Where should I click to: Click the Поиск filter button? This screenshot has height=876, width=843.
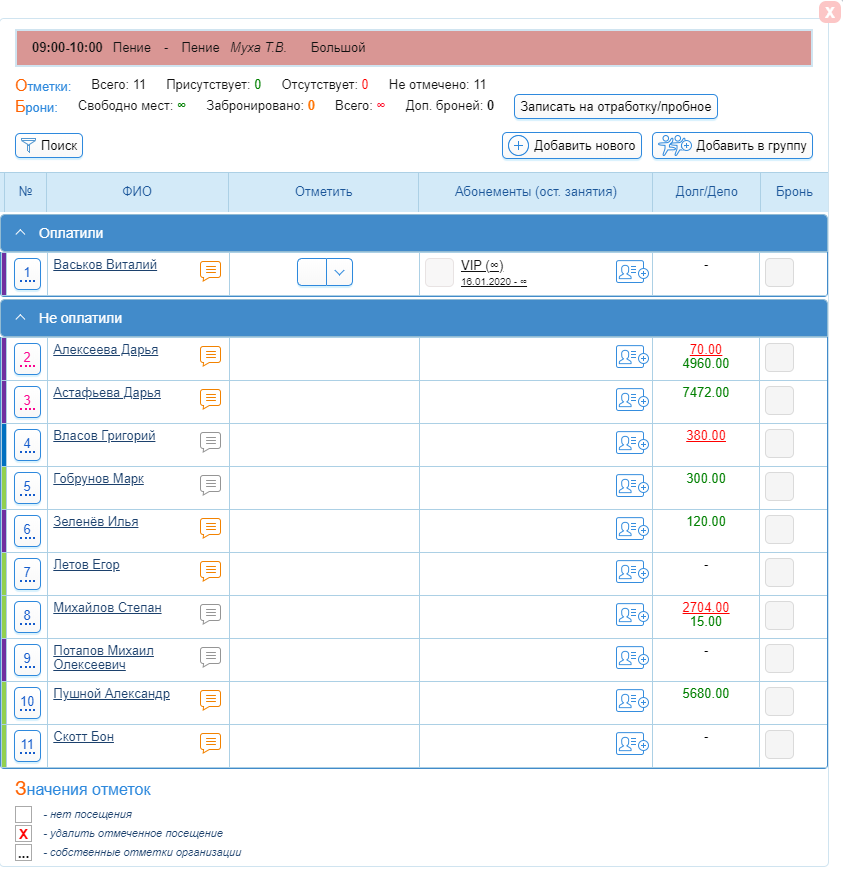(49, 146)
